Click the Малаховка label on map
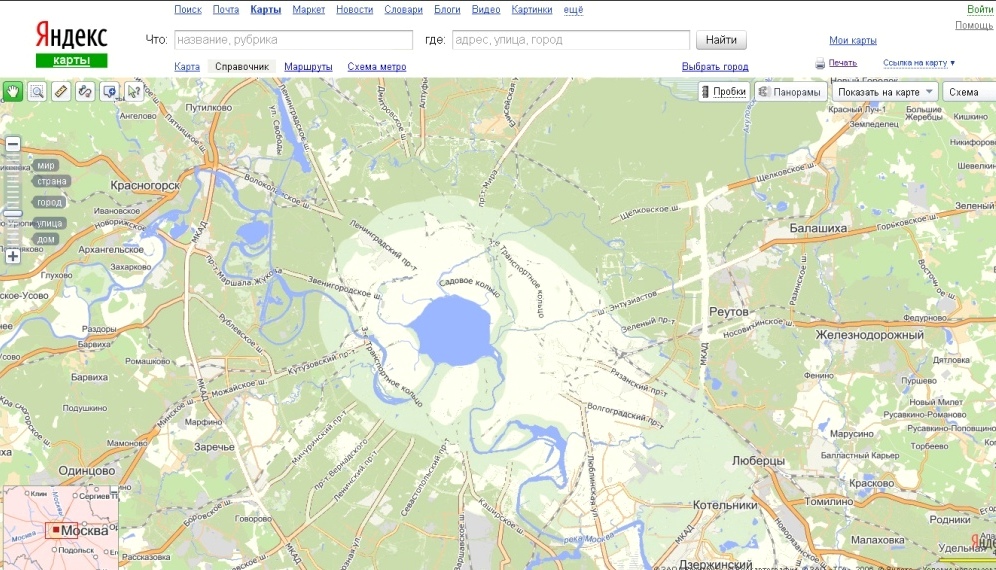The height and width of the screenshot is (570, 996). (x=877, y=540)
